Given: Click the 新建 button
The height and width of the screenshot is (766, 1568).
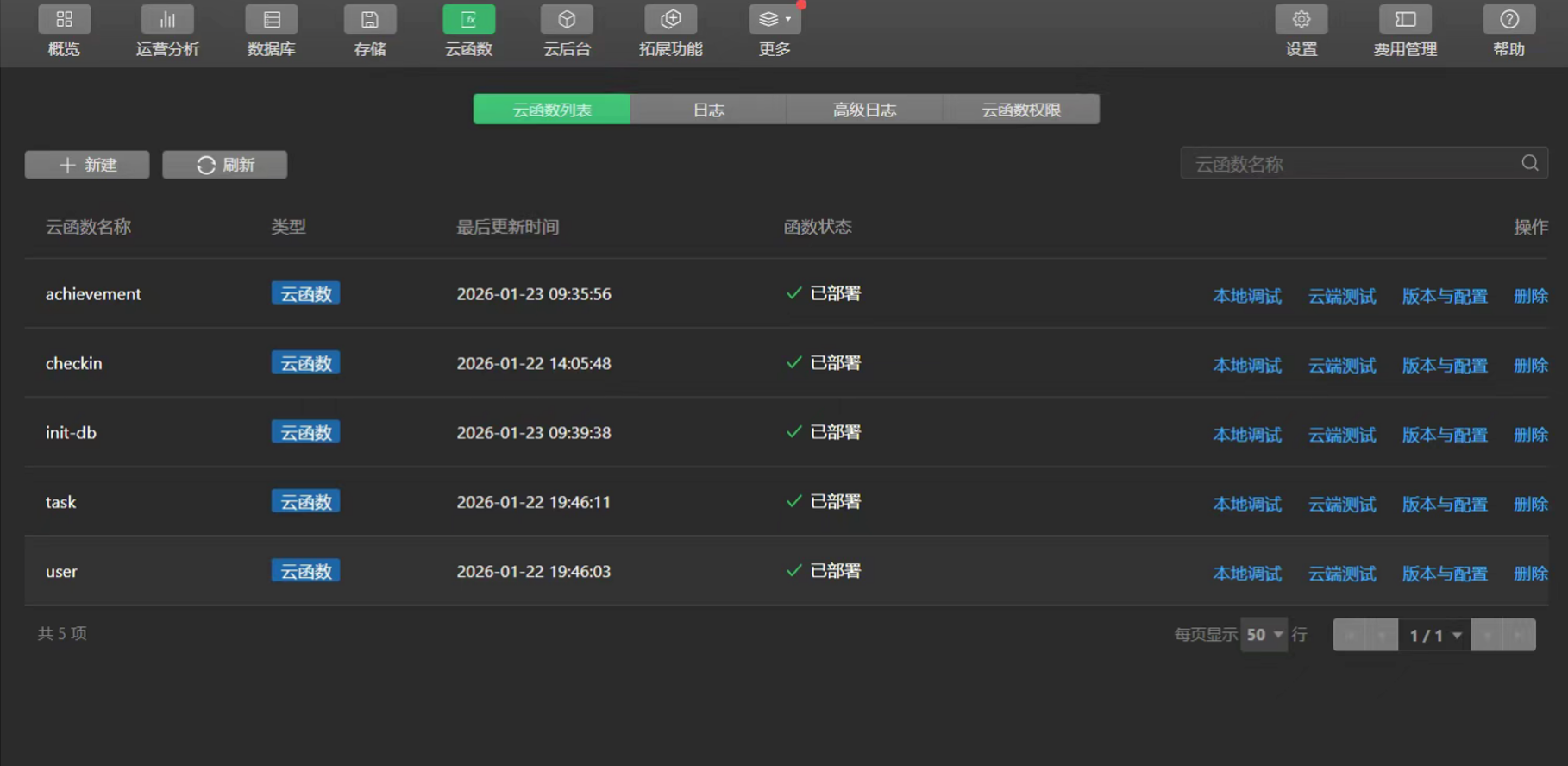Looking at the screenshot, I should pyautogui.click(x=87, y=165).
